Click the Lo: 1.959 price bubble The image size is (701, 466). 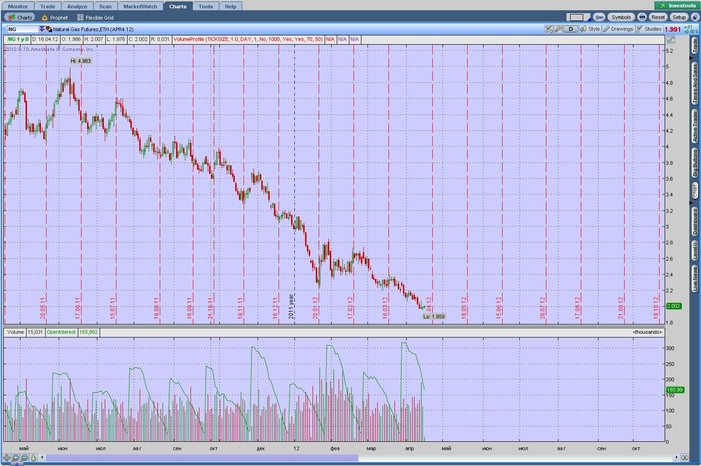click(x=434, y=317)
